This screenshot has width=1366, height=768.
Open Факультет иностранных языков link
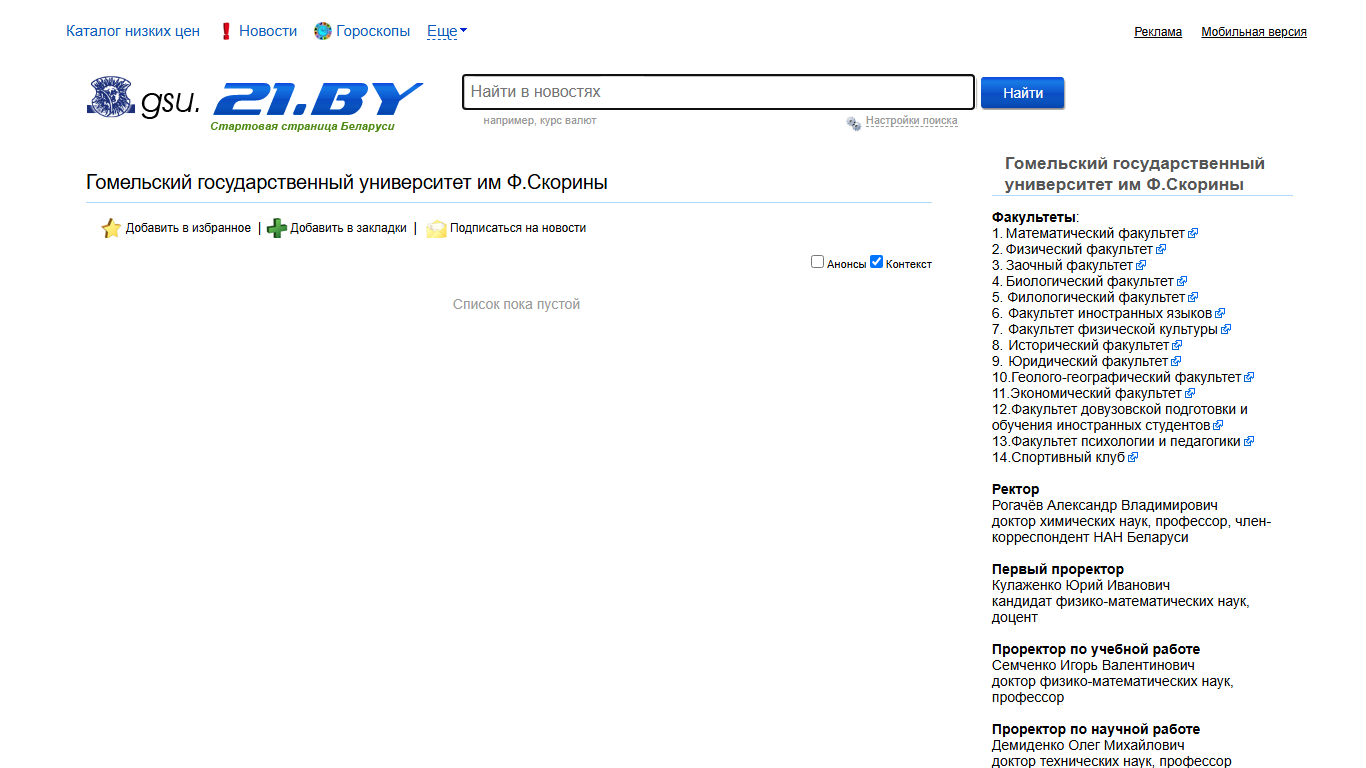pos(1110,313)
